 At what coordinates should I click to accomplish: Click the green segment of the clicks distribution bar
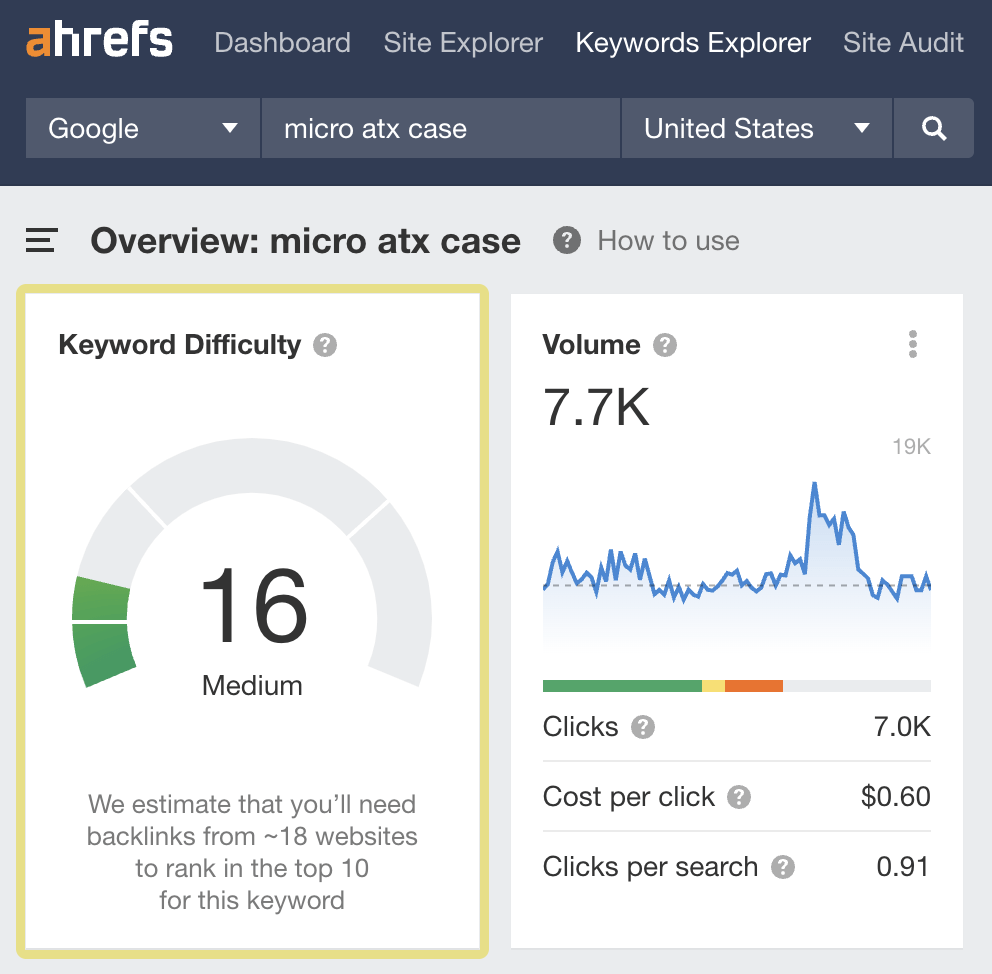(x=620, y=685)
